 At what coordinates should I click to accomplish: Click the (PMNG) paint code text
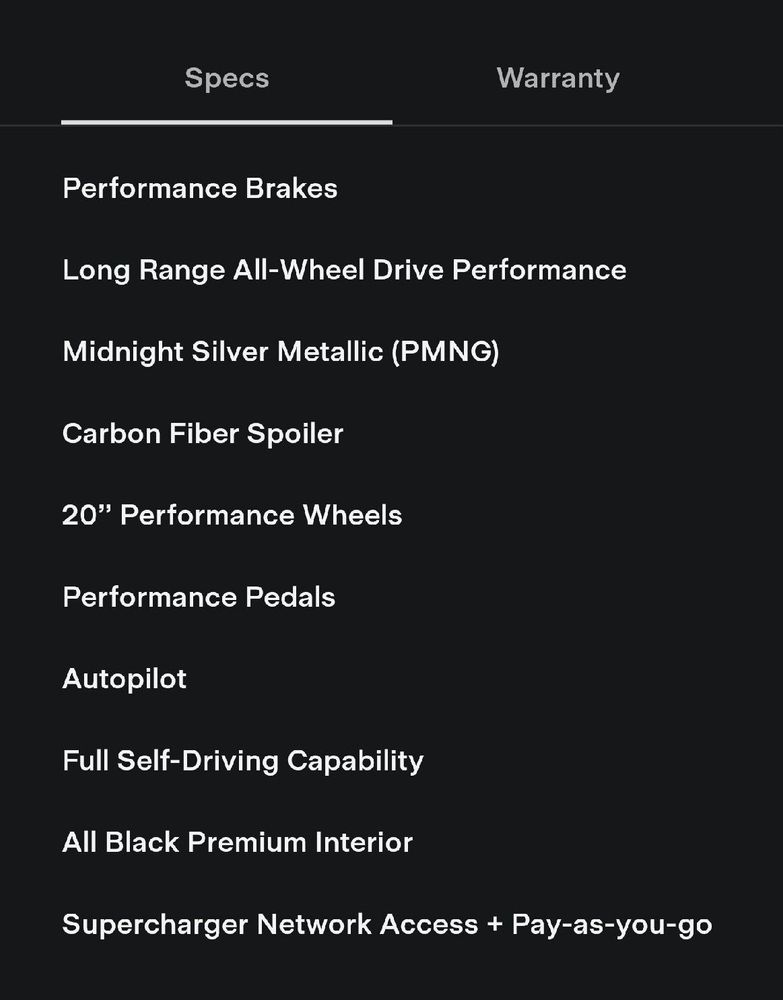(445, 352)
